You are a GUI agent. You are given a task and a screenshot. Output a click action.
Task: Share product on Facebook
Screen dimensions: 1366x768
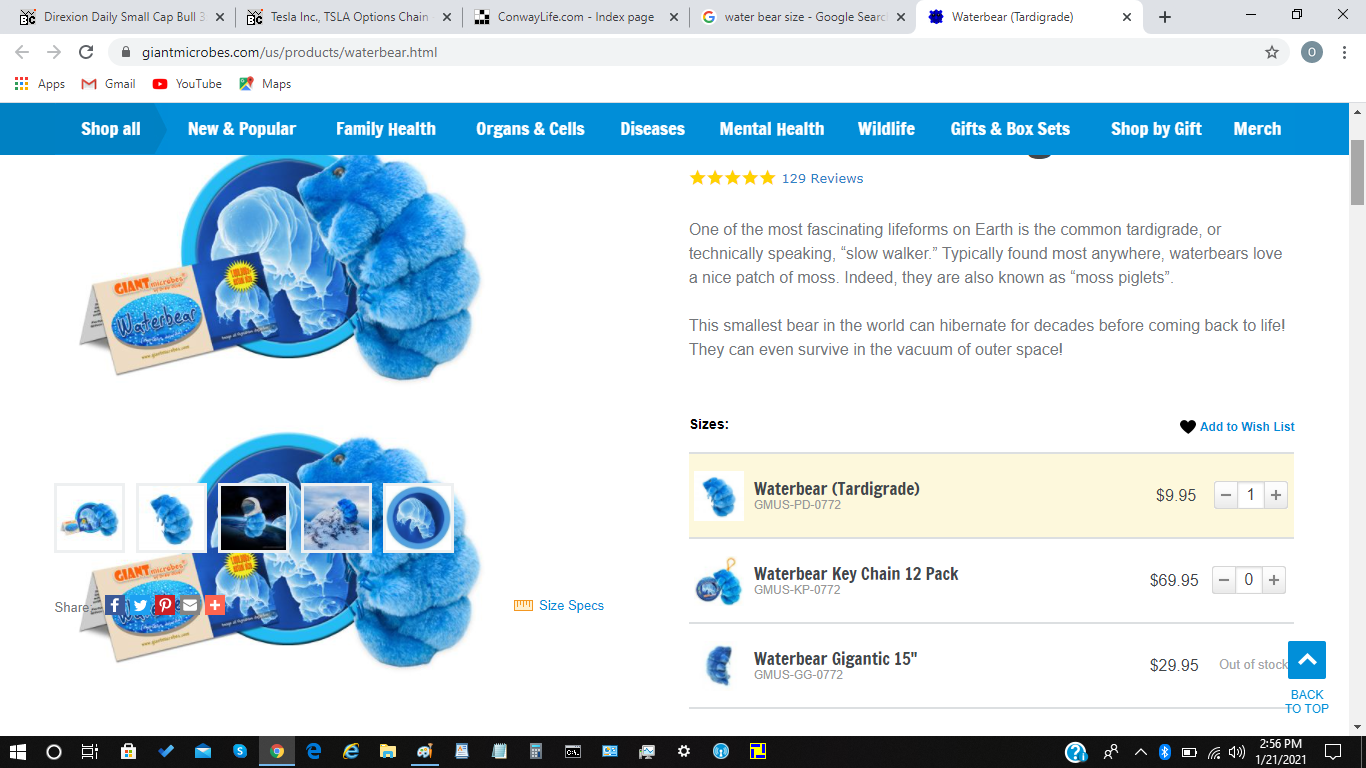pyautogui.click(x=115, y=605)
